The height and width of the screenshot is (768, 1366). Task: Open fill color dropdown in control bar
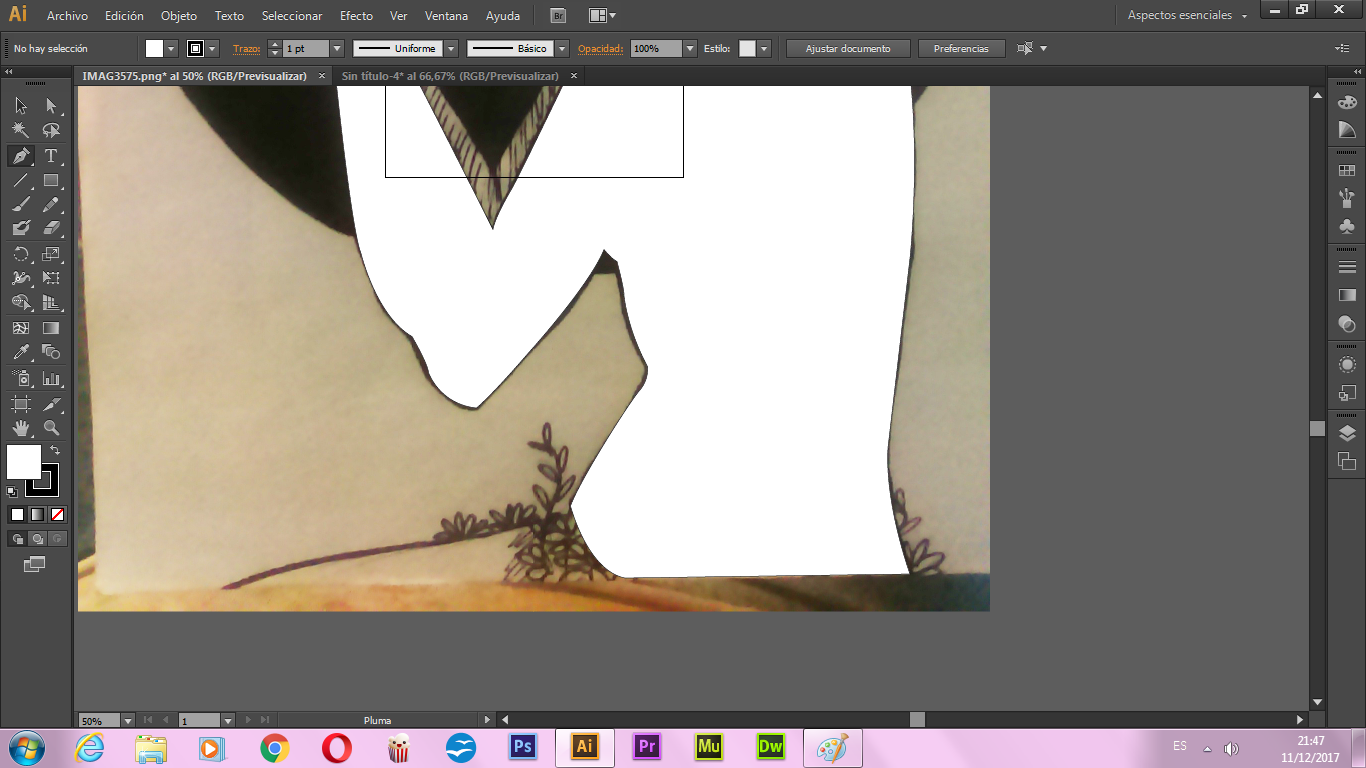[171, 48]
